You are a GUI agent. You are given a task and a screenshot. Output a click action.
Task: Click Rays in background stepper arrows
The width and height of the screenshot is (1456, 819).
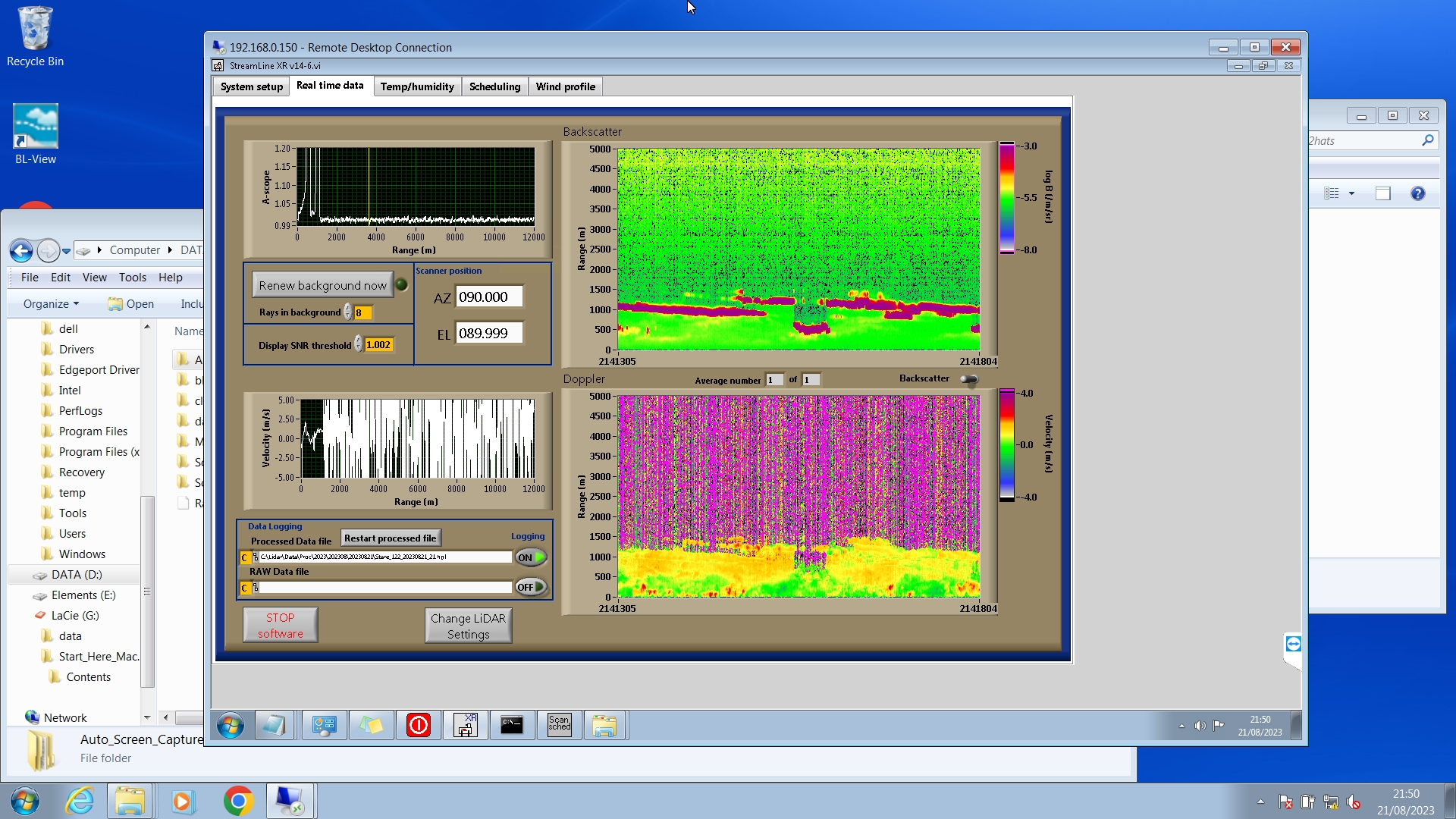click(x=348, y=312)
